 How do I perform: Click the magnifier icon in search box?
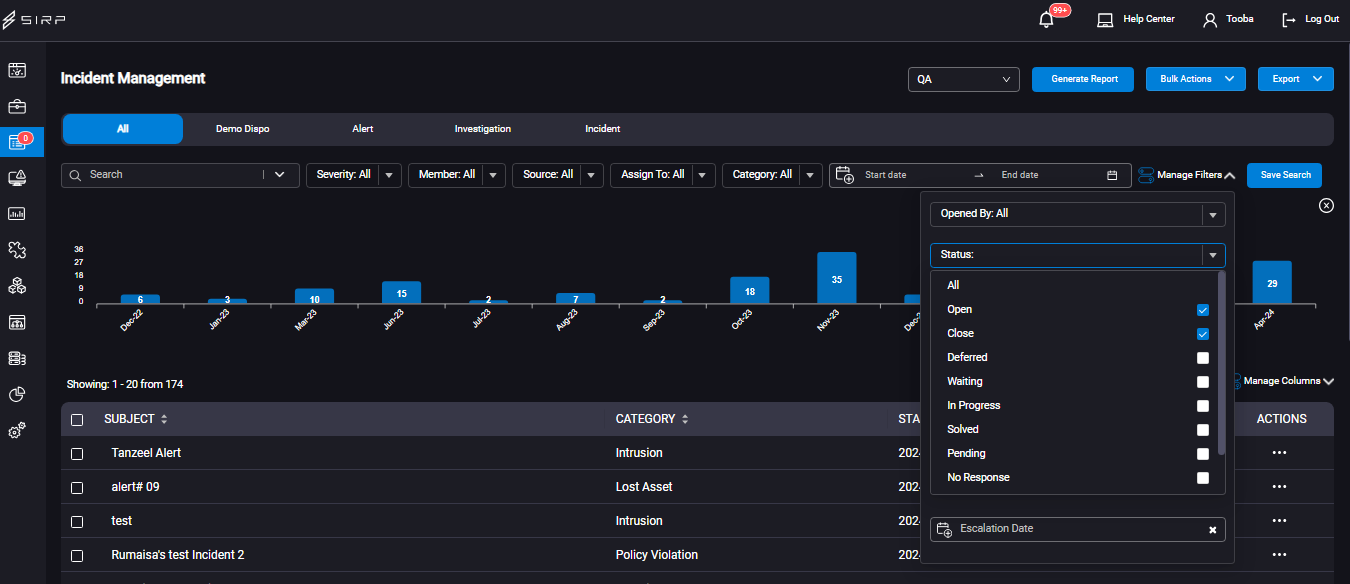point(76,175)
